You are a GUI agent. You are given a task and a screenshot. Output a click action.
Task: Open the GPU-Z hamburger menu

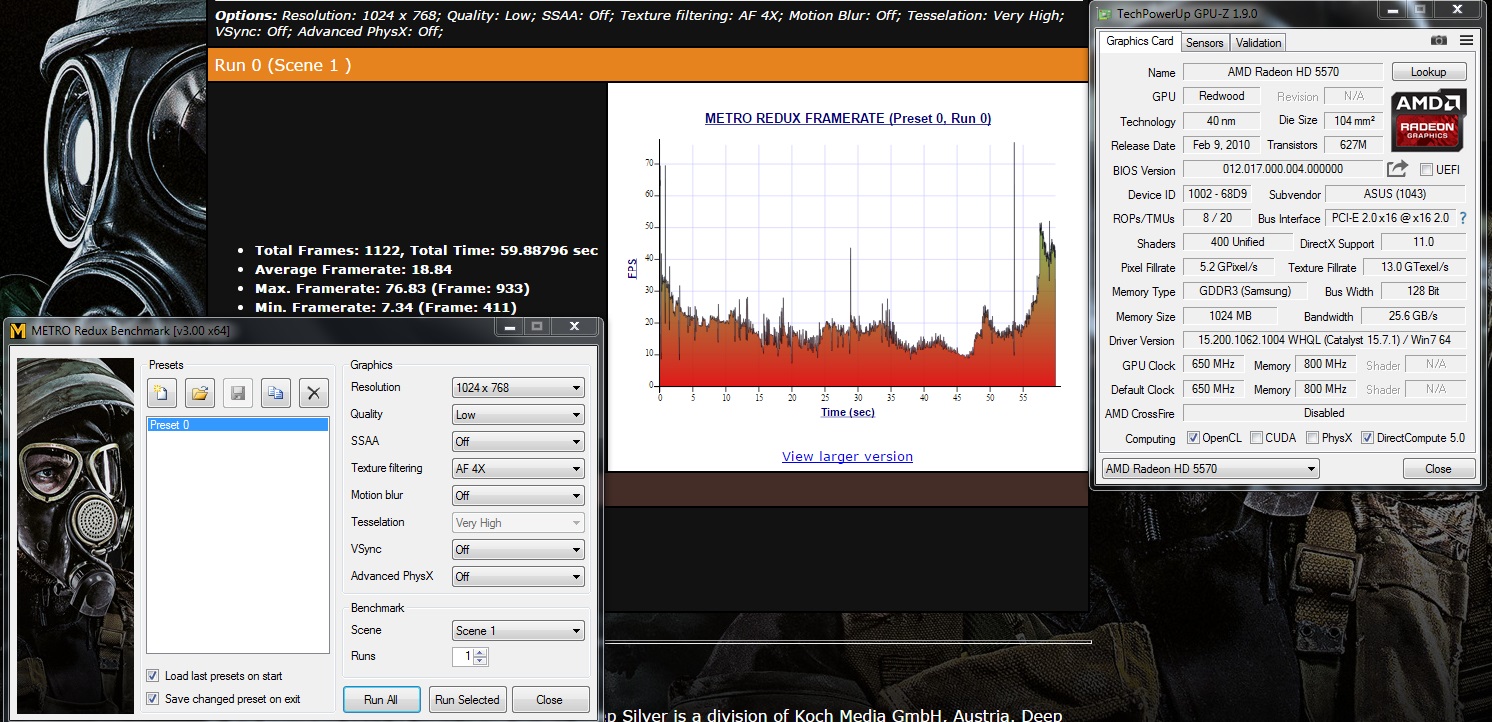click(1467, 41)
